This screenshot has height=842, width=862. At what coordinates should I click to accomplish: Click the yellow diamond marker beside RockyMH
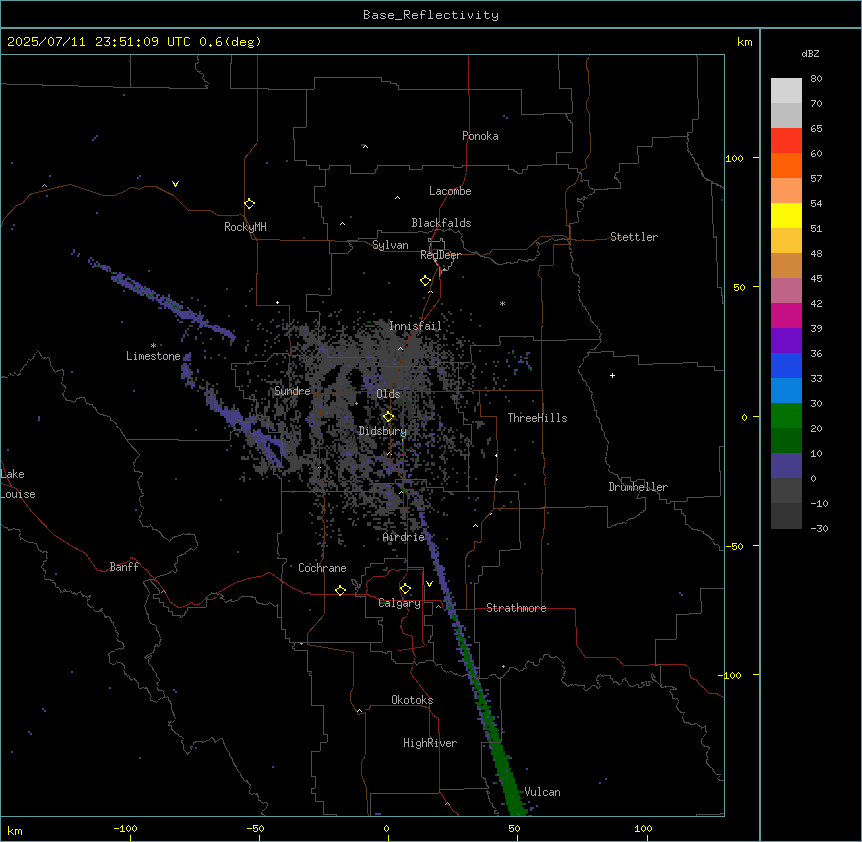tap(249, 204)
